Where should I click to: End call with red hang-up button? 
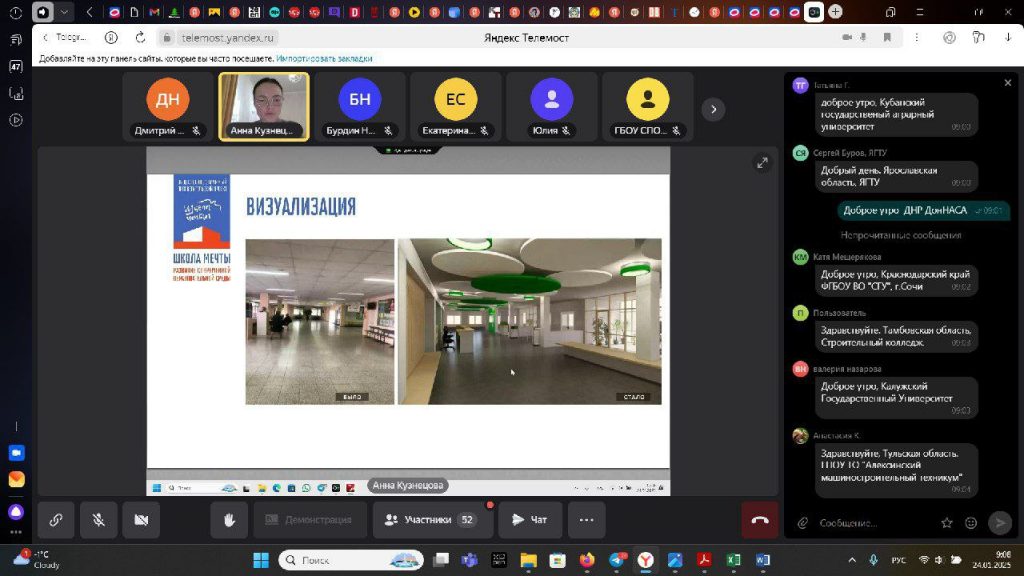pos(760,520)
